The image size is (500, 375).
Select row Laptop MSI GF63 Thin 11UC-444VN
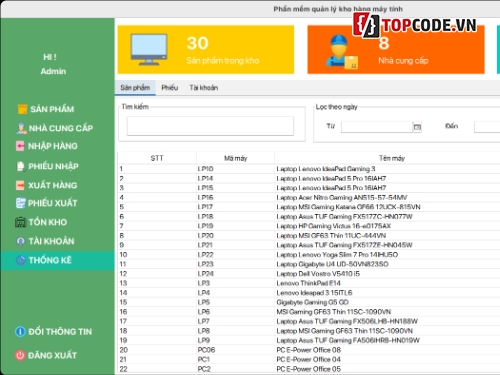pyautogui.click(x=309, y=236)
